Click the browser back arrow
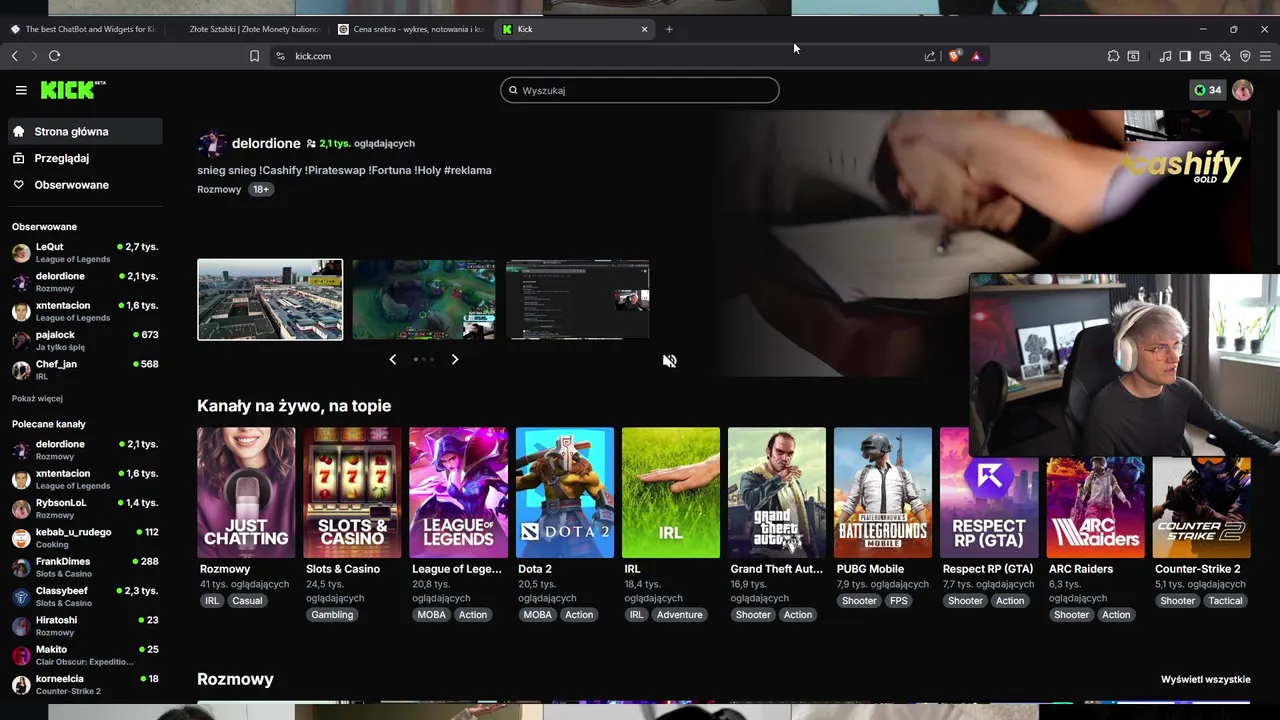Viewport: 1280px width, 720px height. click(x=14, y=56)
